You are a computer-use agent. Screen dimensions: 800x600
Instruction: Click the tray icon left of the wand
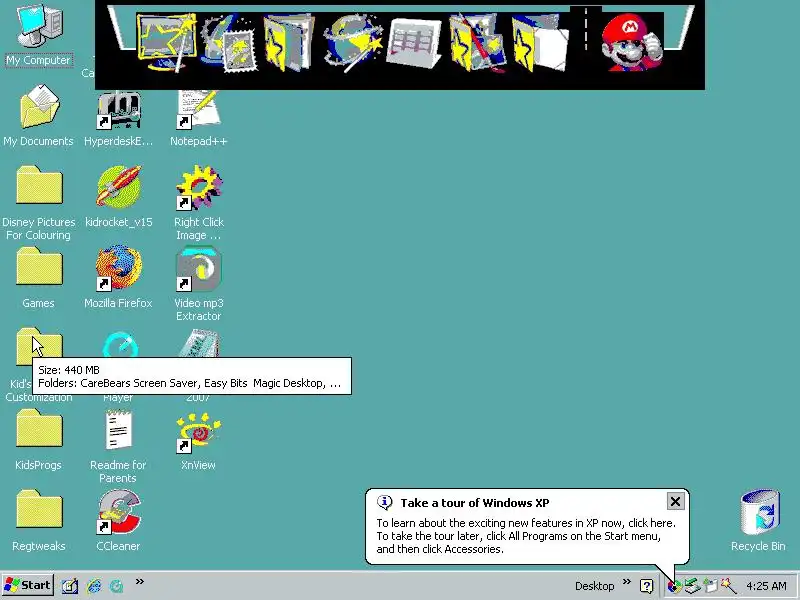coord(710,586)
